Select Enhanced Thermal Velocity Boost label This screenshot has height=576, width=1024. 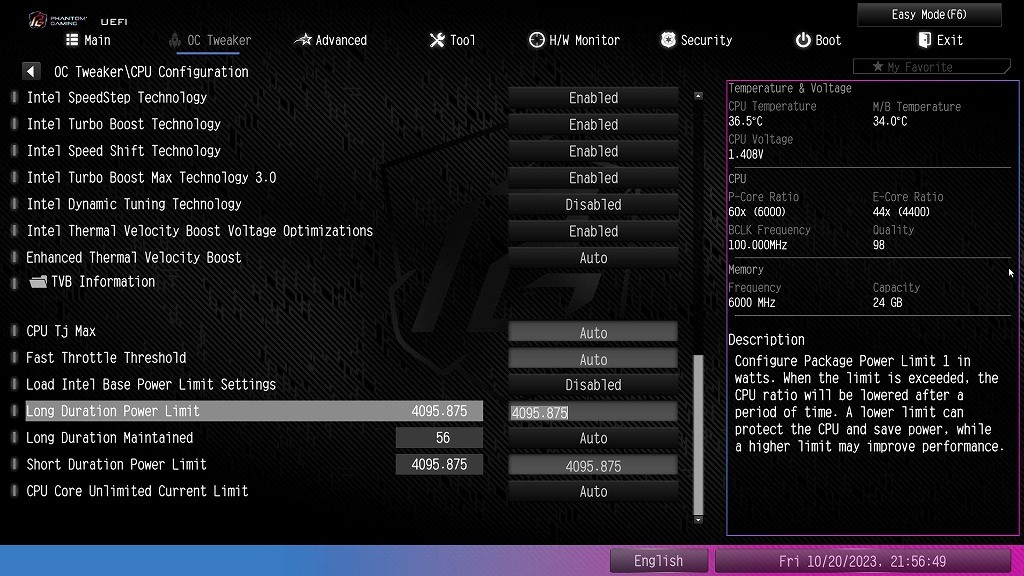click(134, 258)
